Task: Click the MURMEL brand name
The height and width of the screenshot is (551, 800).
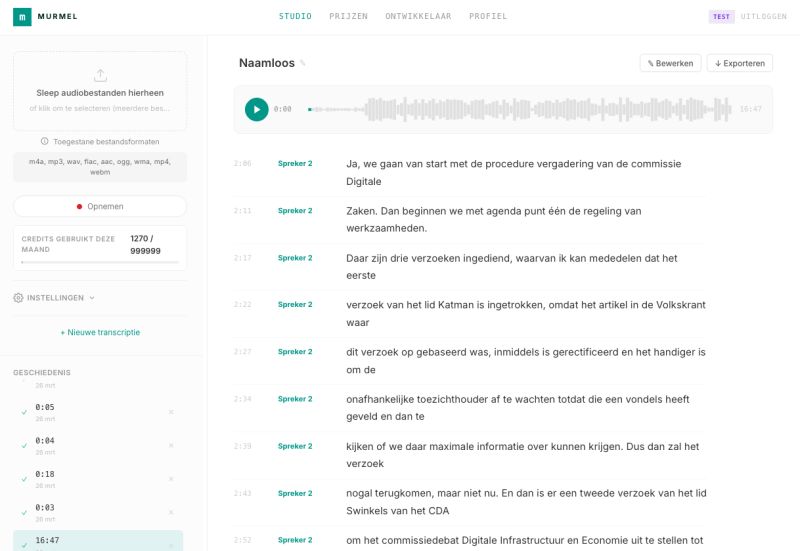Action: tap(58, 16)
